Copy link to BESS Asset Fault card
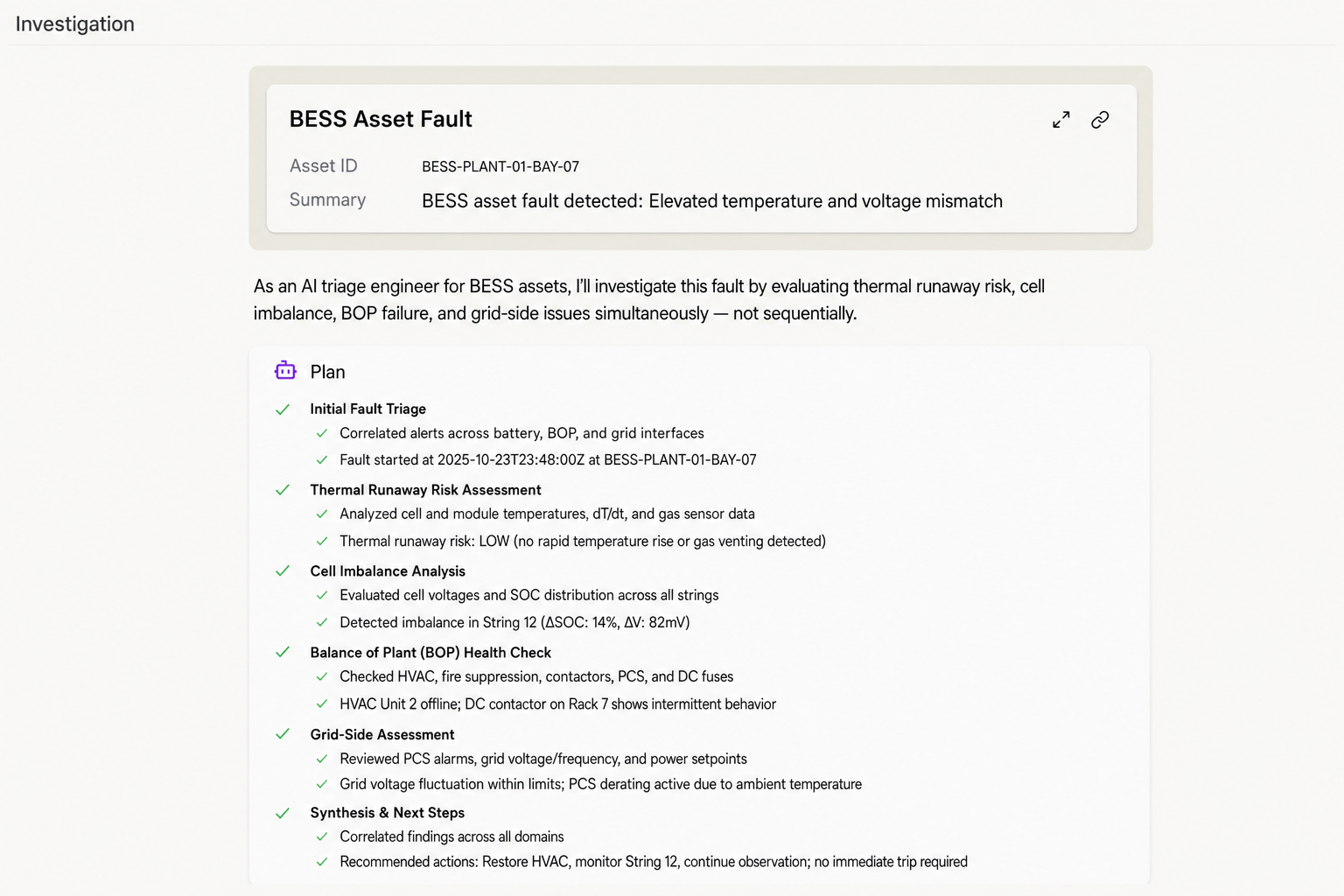This screenshot has width=1344, height=896. pyautogui.click(x=1100, y=120)
